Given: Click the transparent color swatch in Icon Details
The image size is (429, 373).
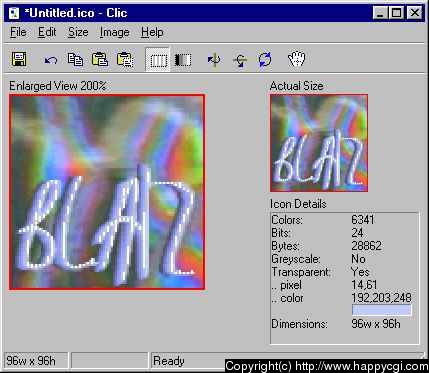Looking at the screenshot, I should 382,310.
